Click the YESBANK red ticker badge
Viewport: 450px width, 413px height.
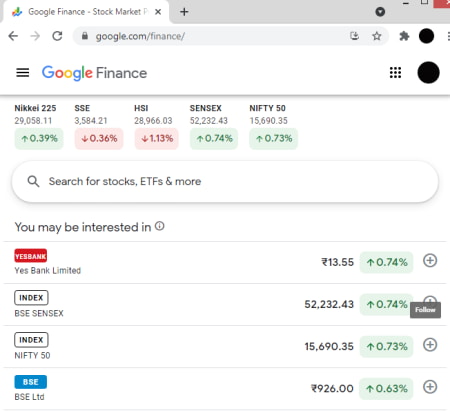tap(31, 256)
